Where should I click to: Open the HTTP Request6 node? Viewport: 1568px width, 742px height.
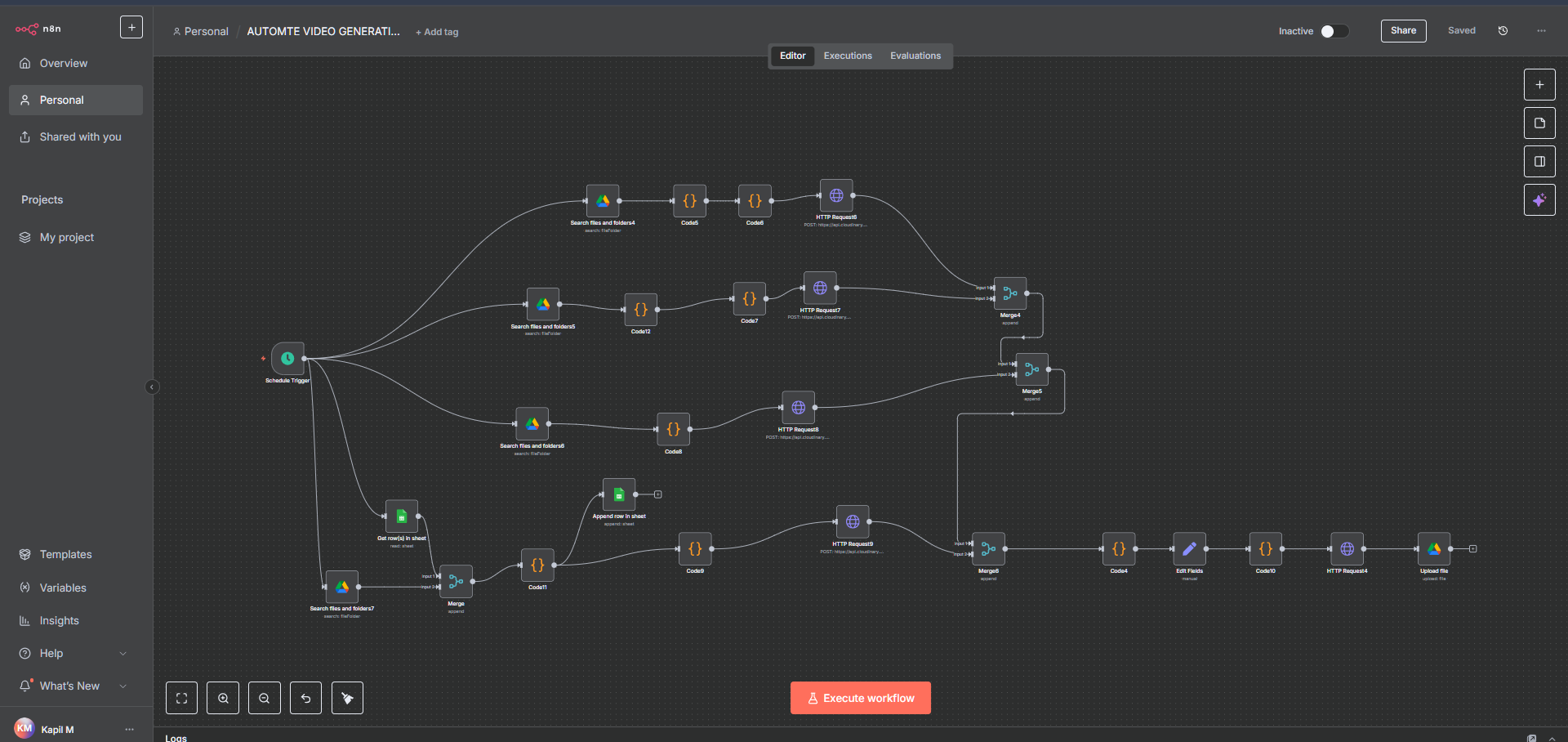point(835,194)
